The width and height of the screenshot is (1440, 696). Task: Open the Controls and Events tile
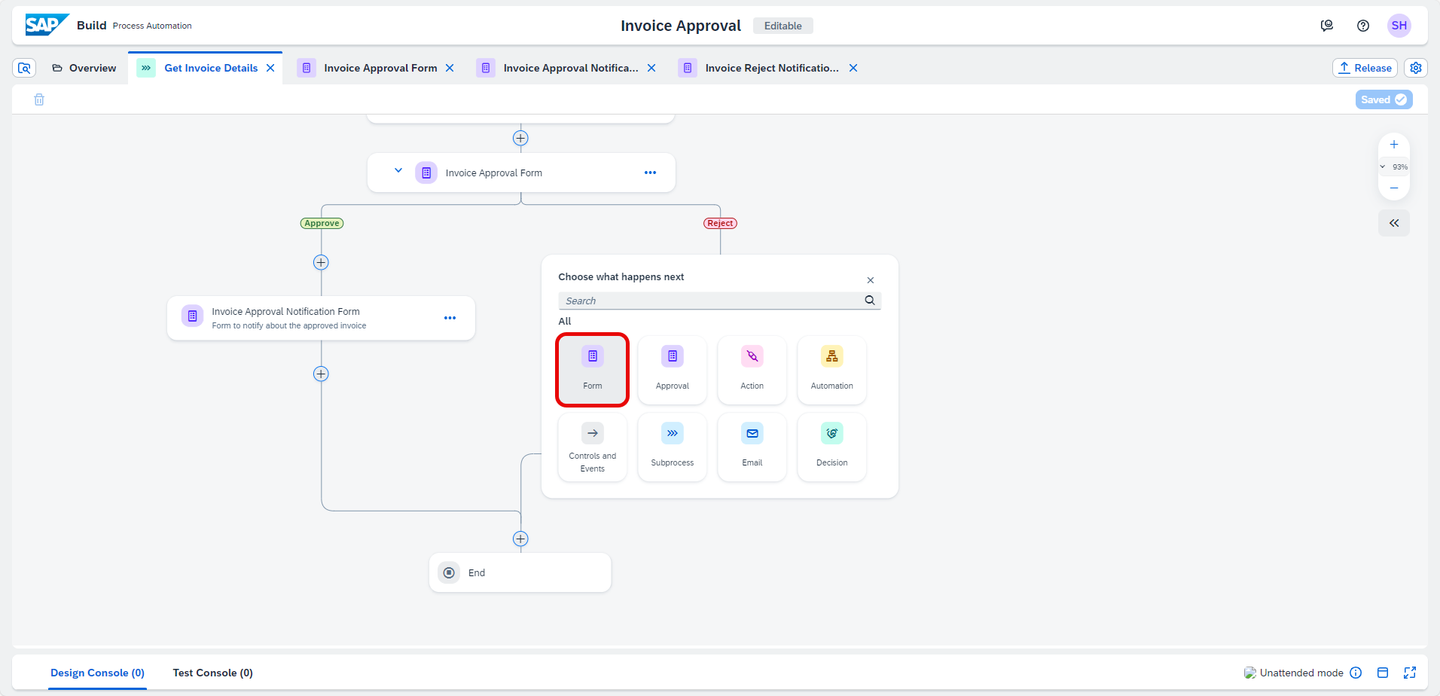click(x=592, y=447)
